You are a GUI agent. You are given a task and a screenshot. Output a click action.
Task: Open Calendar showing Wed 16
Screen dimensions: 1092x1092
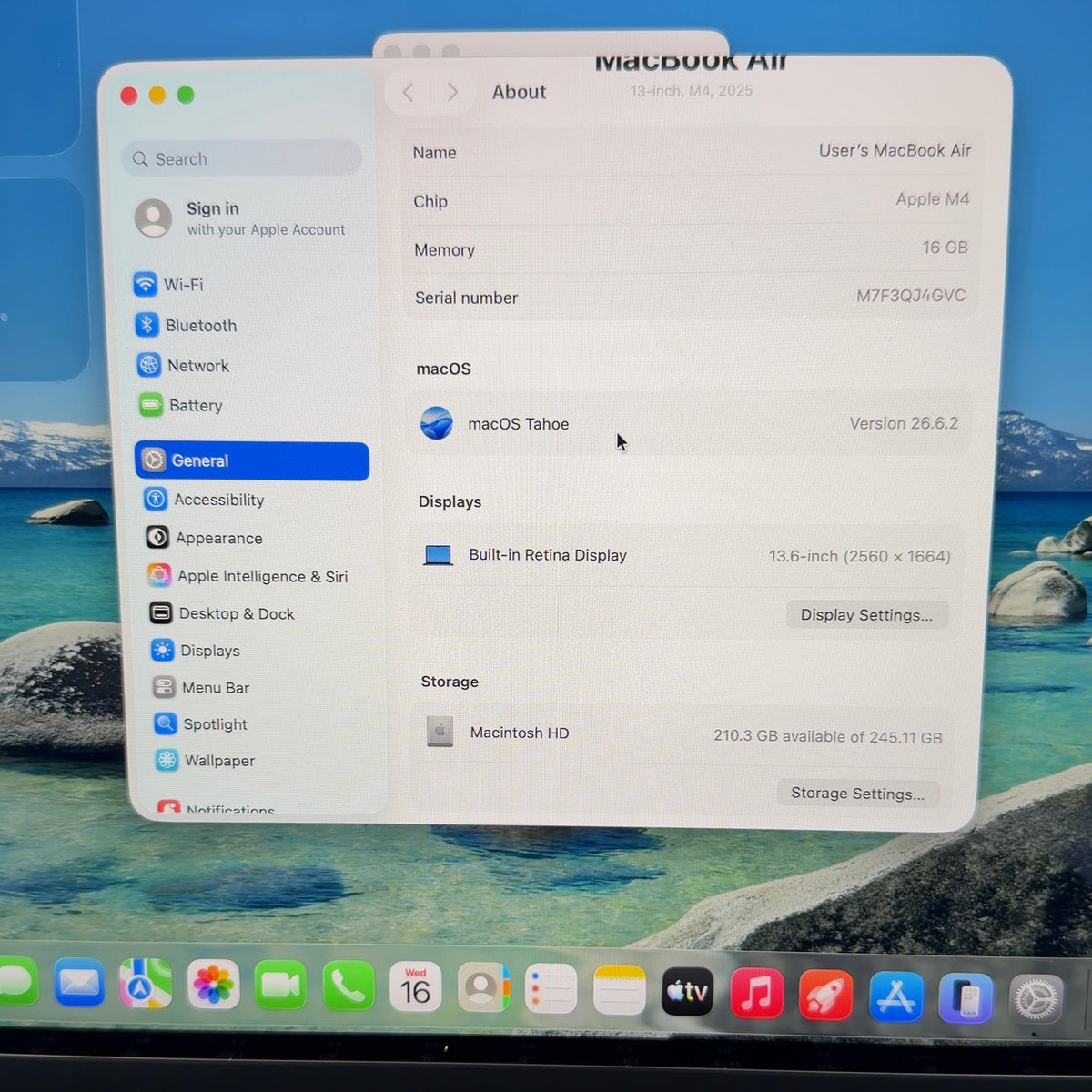coord(415,986)
